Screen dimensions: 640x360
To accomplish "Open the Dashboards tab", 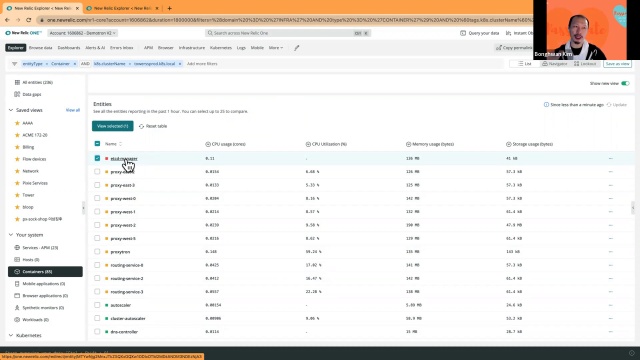I will coord(69,48).
